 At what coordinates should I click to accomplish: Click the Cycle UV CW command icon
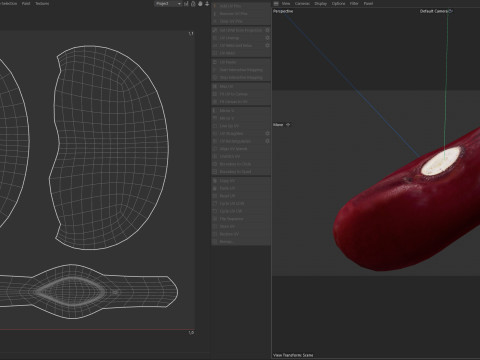click(x=215, y=211)
